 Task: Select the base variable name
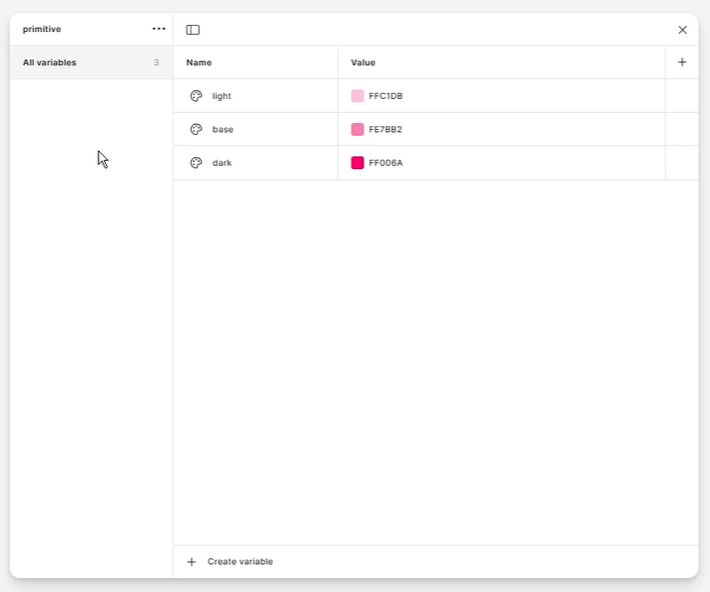point(223,130)
